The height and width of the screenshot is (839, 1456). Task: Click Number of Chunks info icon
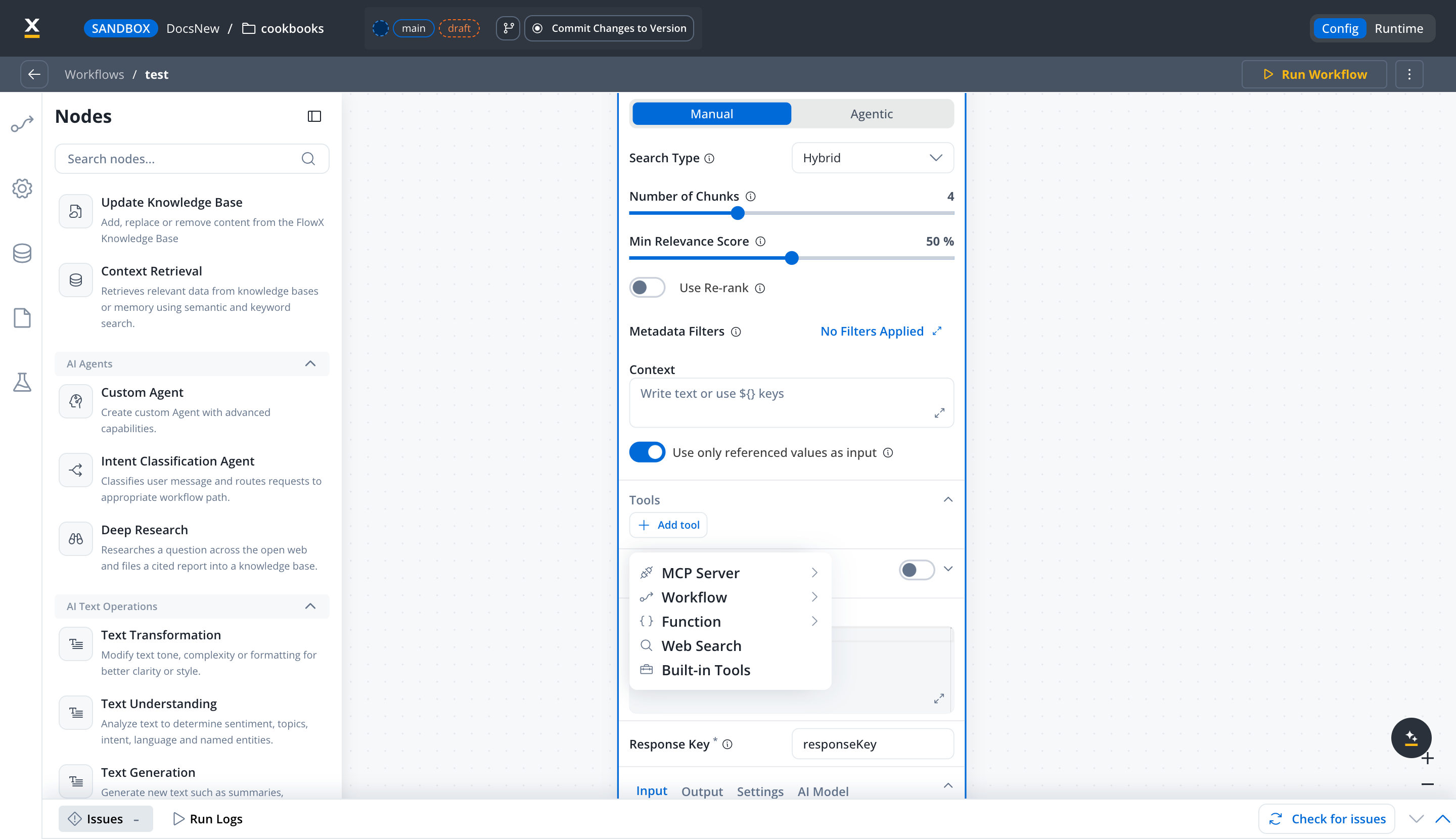[750, 197]
